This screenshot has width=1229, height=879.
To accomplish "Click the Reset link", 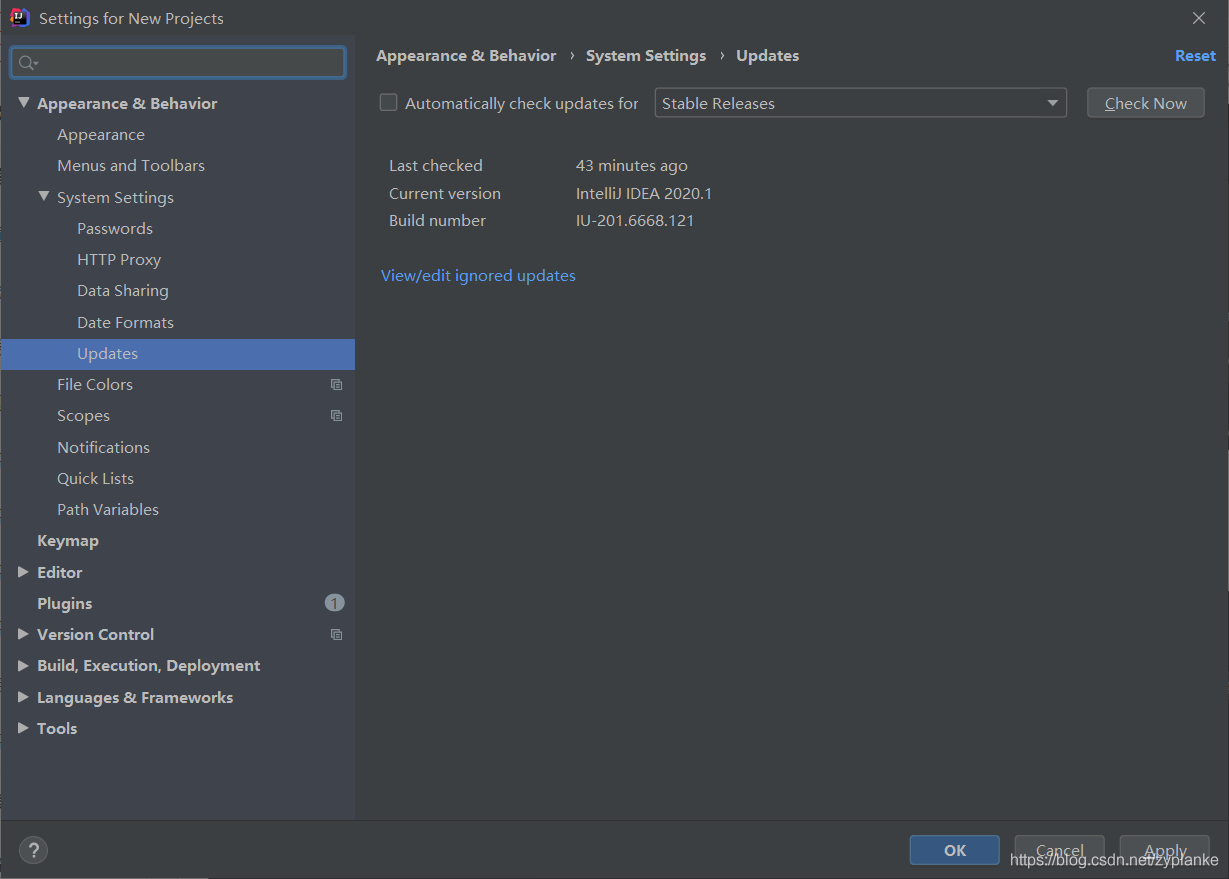I will [x=1195, y=55].
